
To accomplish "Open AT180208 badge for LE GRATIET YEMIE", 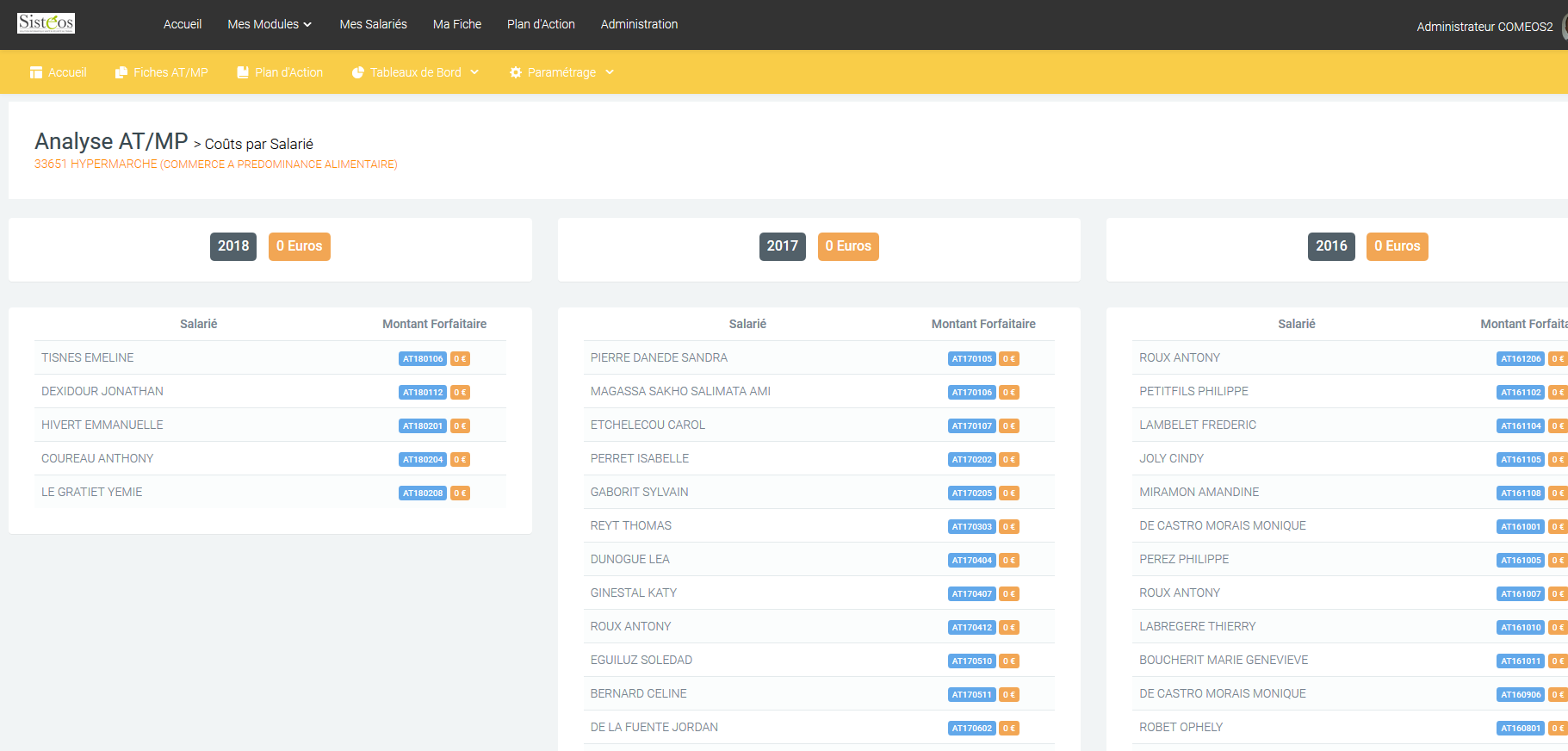I will coord(423,493).
